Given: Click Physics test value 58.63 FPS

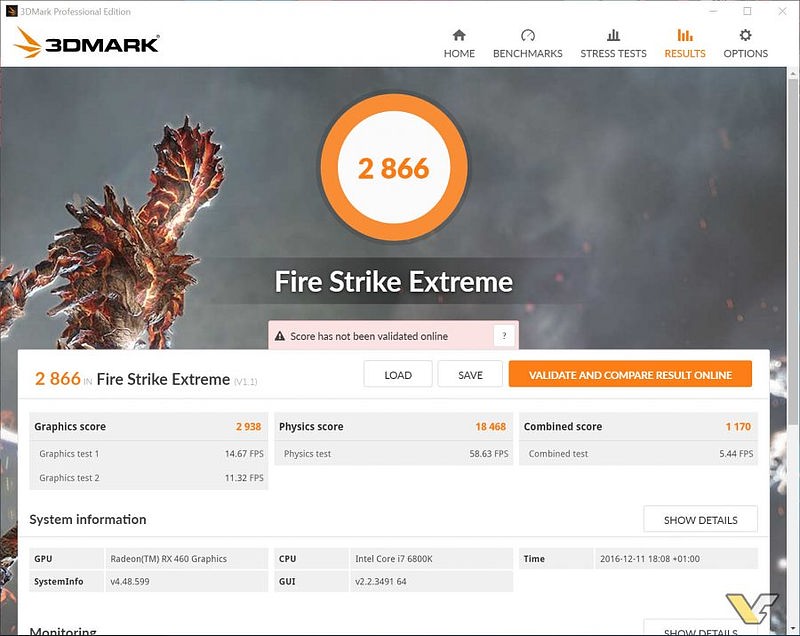Looking at the screenshot, I should 489,453.
